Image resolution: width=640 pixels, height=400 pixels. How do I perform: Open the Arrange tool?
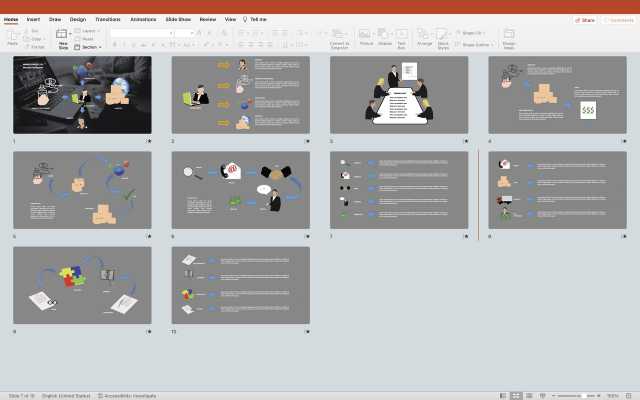425,36
